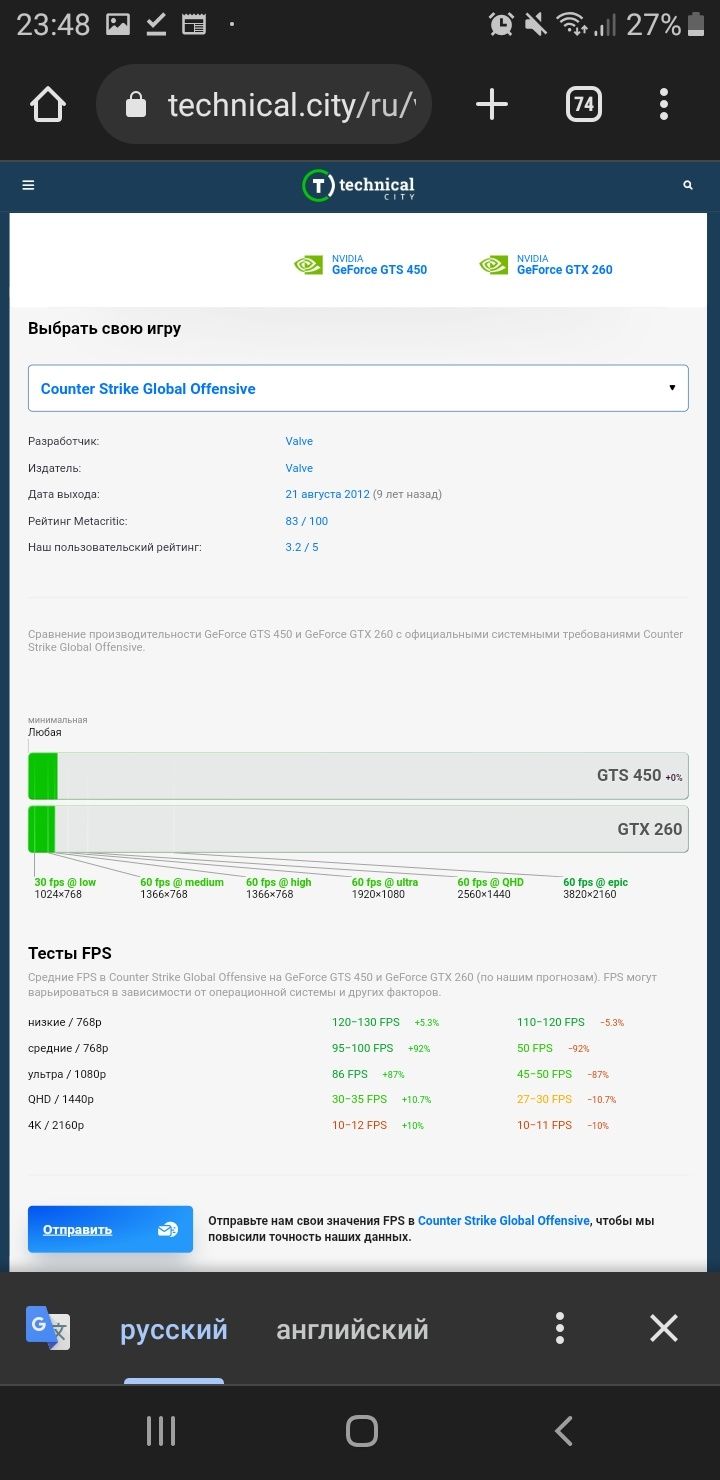720x1480 pixels.
Task: Tap the lock icon in address bar
Action: click(x=136, y=105)
